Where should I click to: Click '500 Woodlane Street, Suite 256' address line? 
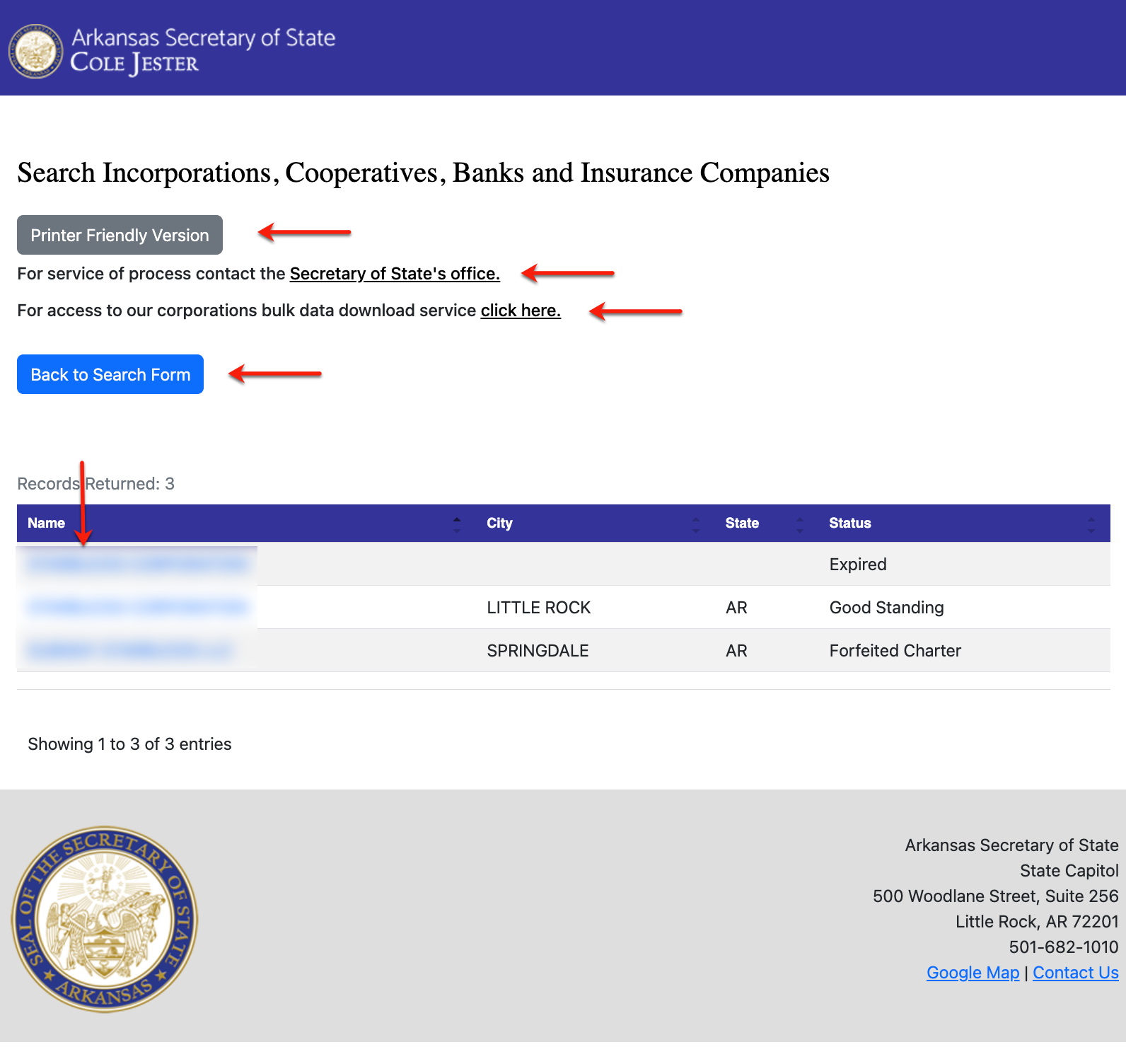996,896
